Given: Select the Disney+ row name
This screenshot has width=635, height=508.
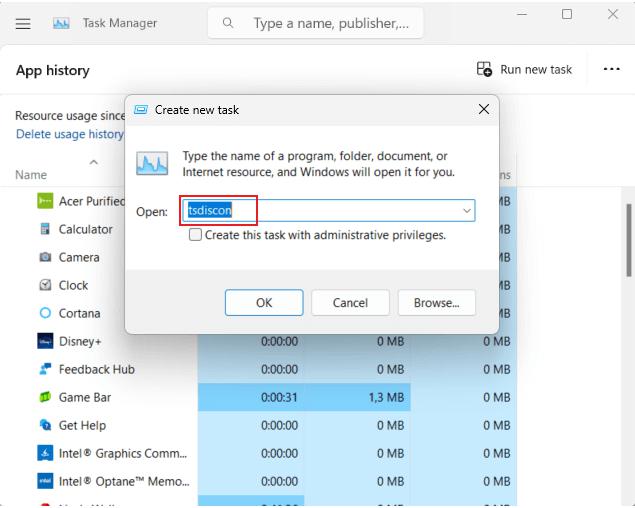Looking at the screenshot, I should coord(80,341).
